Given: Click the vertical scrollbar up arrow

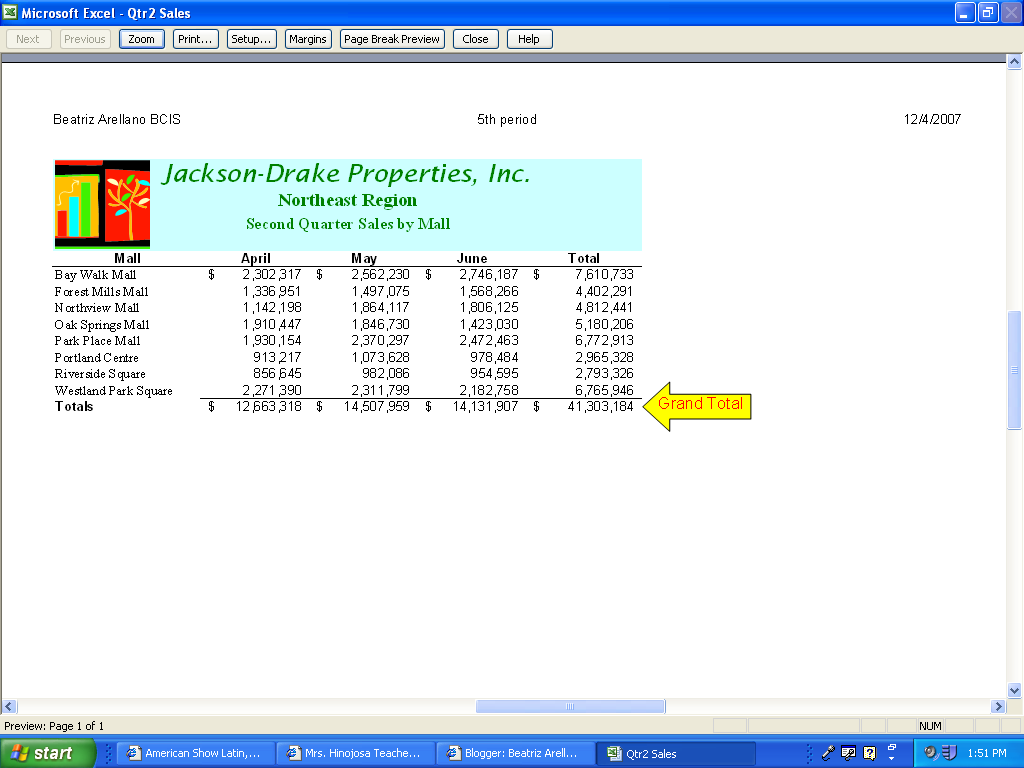Looking at the screenshot, I should 1014,61.
